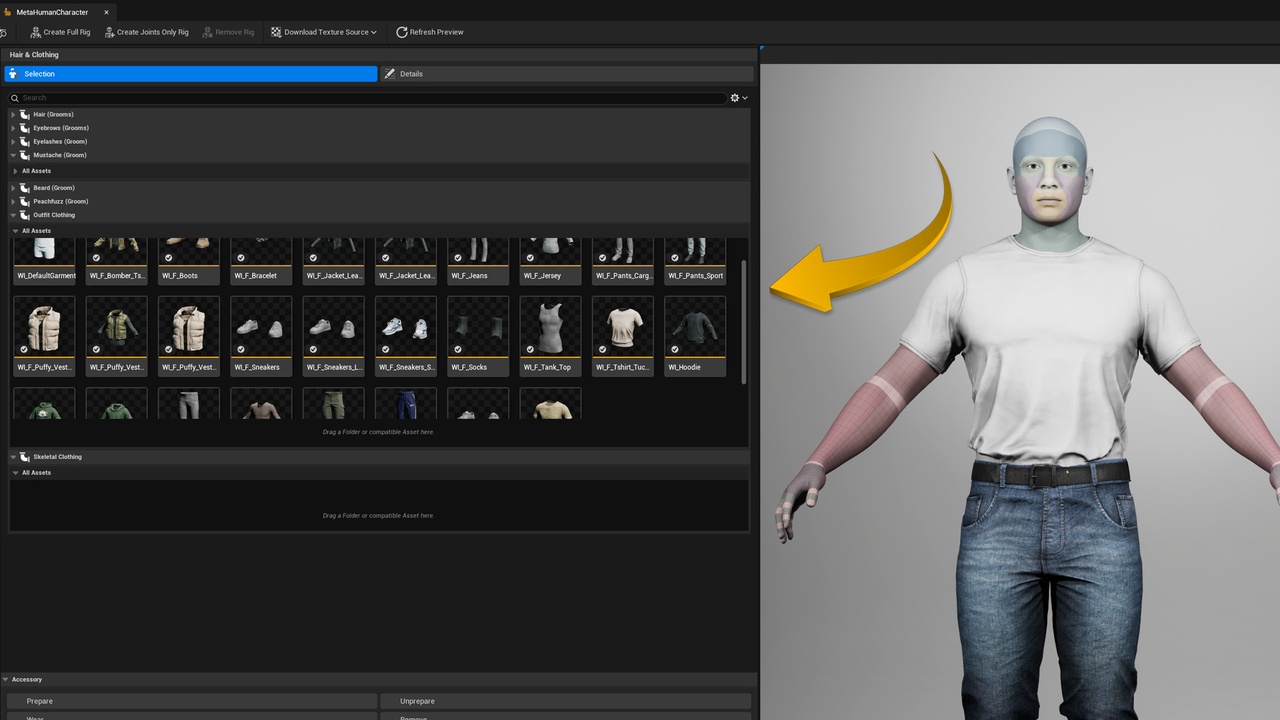This screenshot has height=720, width=1280.
Task: Click the Beard (Groom) slot icon
Action: tap(25, 188)
